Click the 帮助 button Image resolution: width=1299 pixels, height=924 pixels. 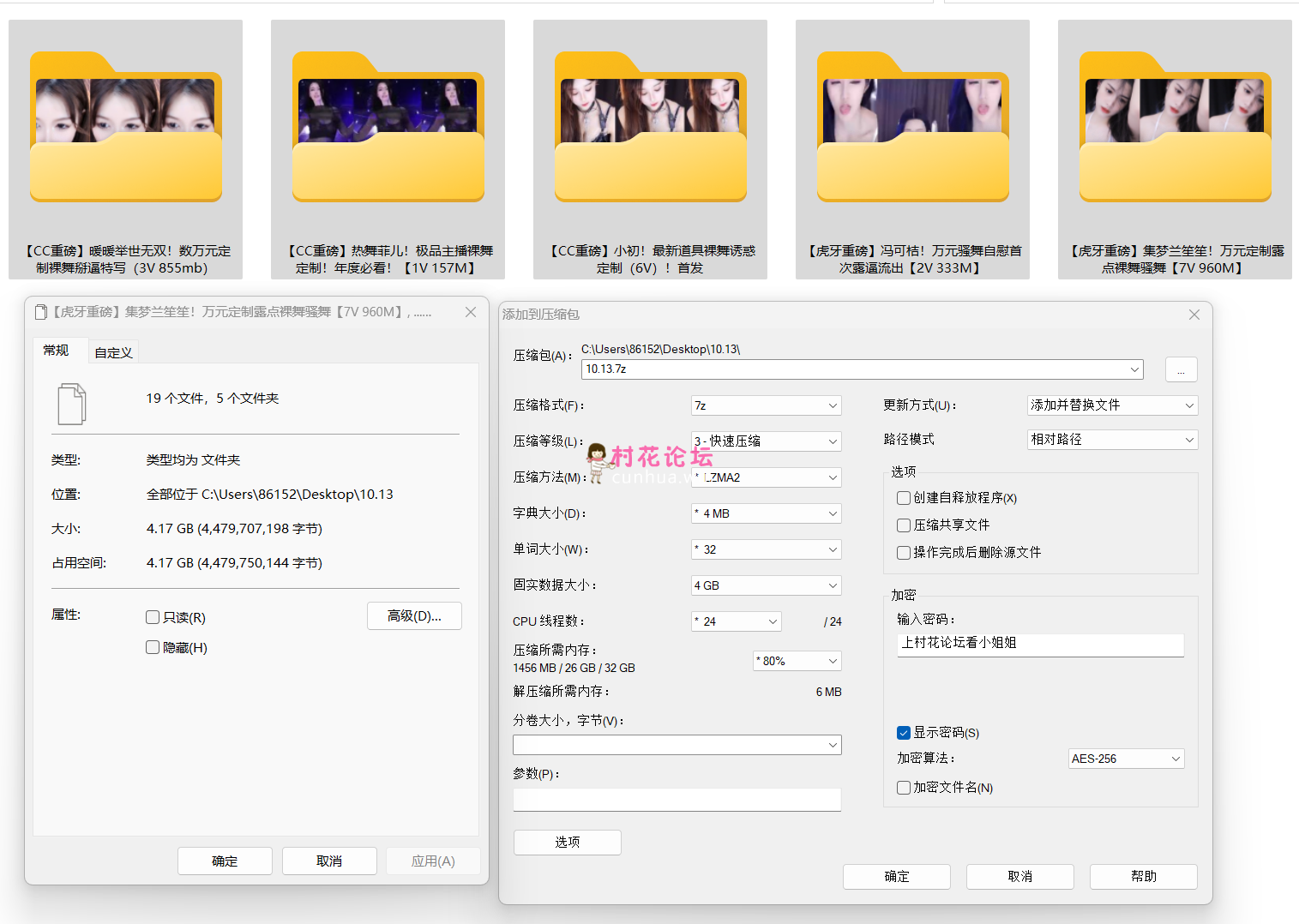click(1144, 877)
